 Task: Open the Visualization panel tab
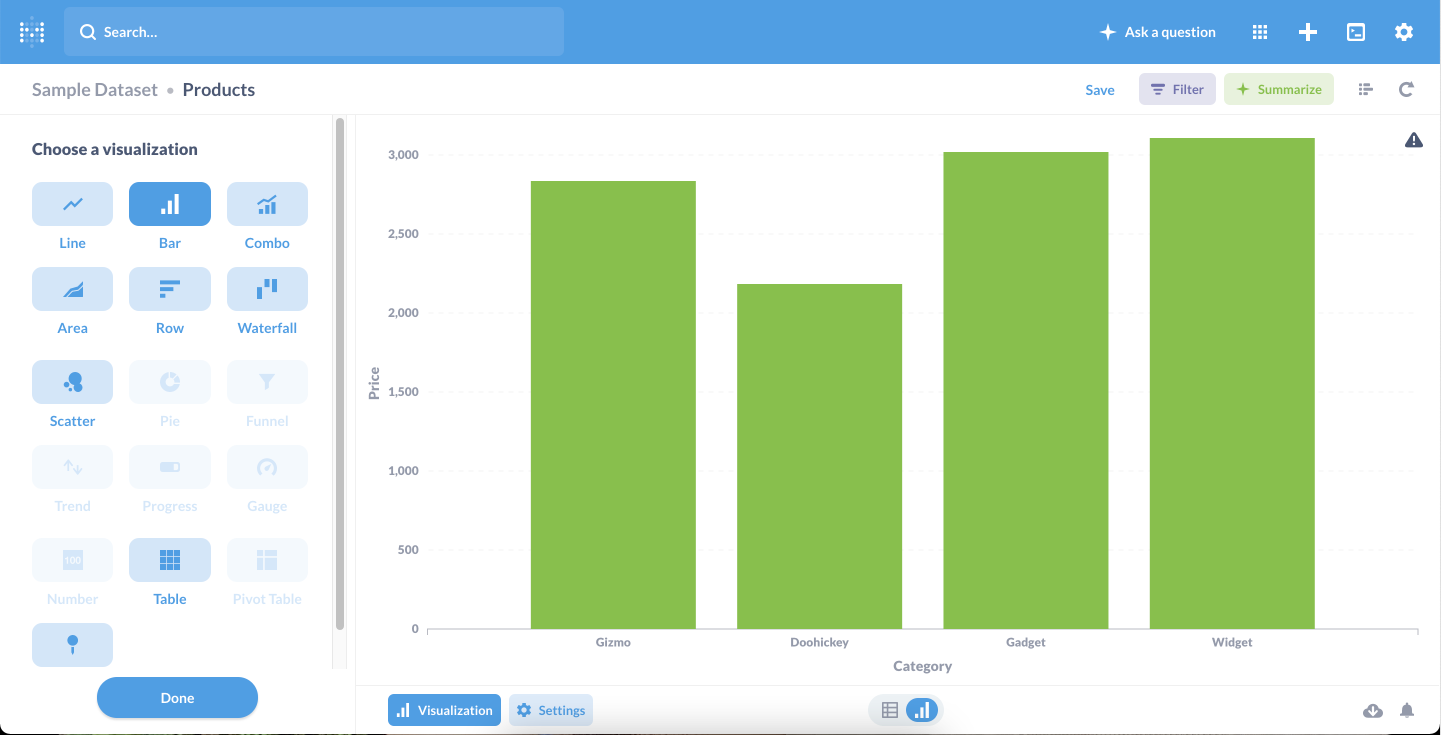(444, 711)
